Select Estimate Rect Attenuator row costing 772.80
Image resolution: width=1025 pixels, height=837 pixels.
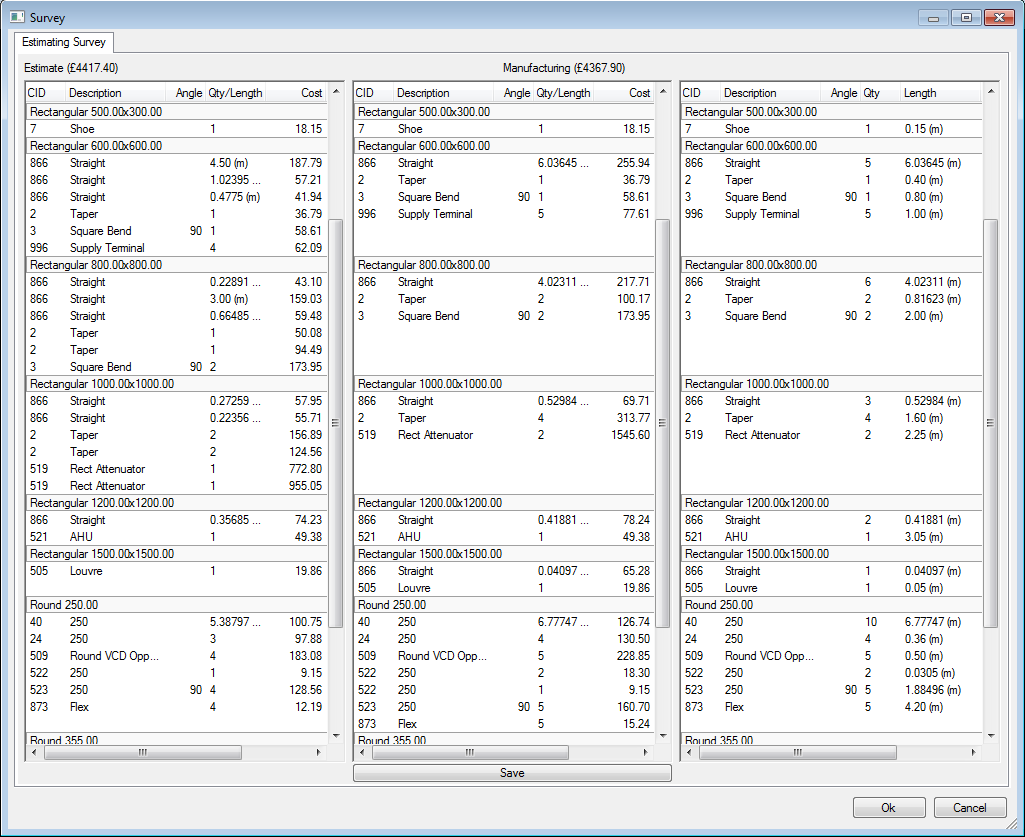[x=176, y=469]
